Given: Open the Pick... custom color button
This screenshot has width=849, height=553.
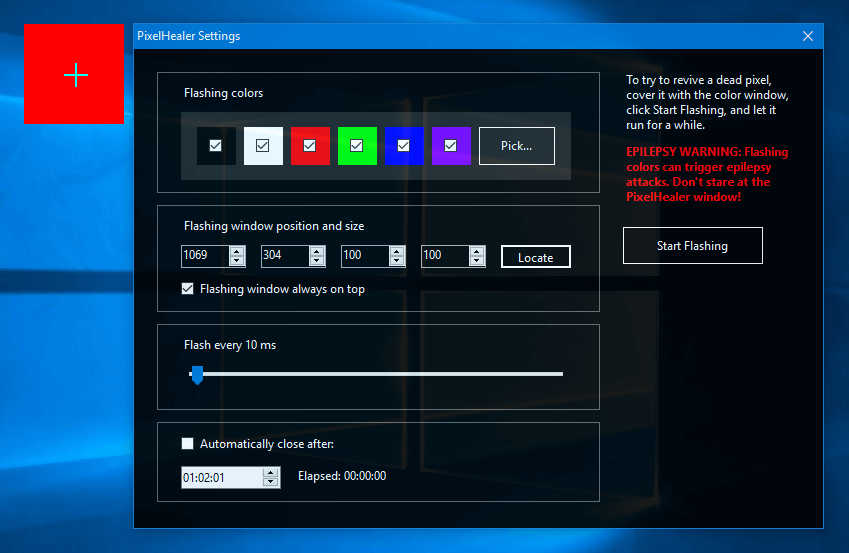Looking at the screenshot, I should coord(517,146).
